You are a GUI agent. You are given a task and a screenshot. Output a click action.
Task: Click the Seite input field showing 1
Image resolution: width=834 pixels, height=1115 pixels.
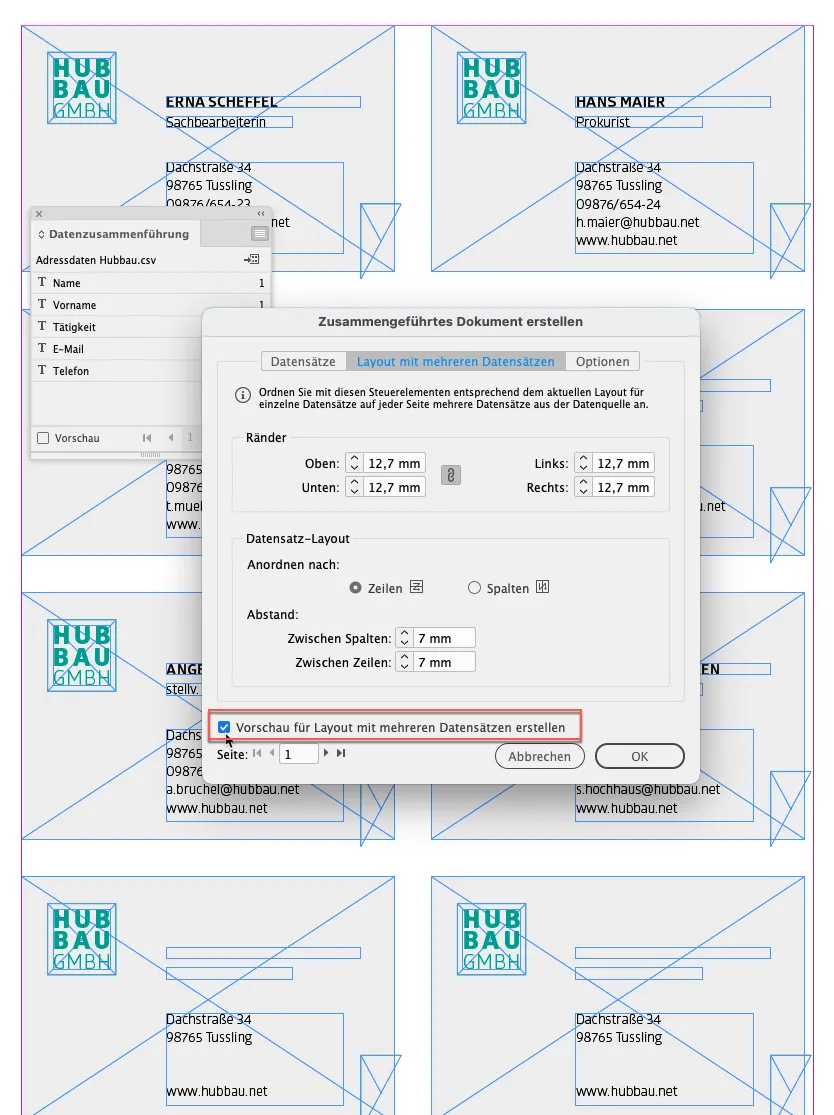click(x=298, y=753)
